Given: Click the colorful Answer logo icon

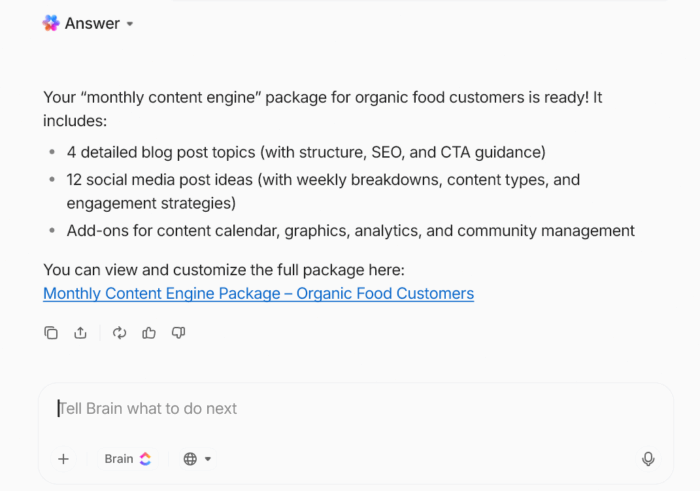Looking at the screenshot, I should coord(51,23).
